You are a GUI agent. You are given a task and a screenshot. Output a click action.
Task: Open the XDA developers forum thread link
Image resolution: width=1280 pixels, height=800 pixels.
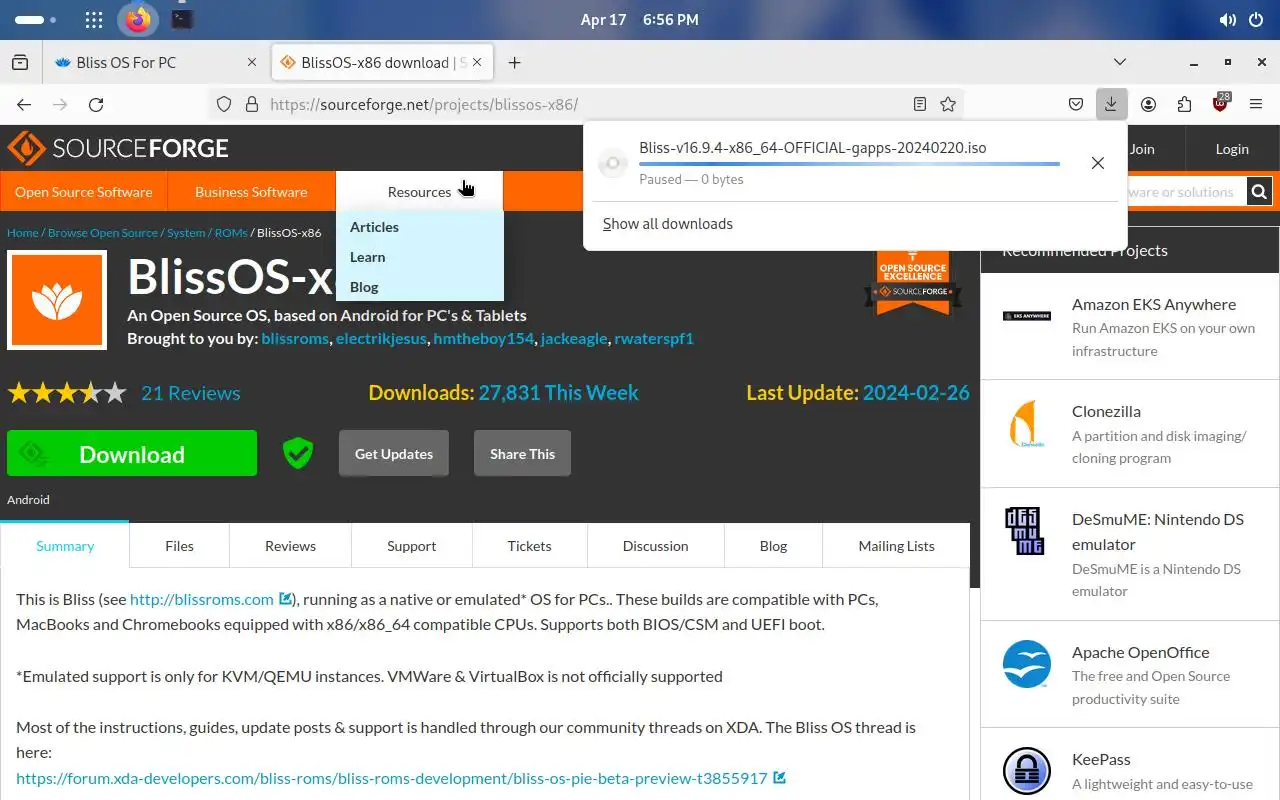point(392,778)
